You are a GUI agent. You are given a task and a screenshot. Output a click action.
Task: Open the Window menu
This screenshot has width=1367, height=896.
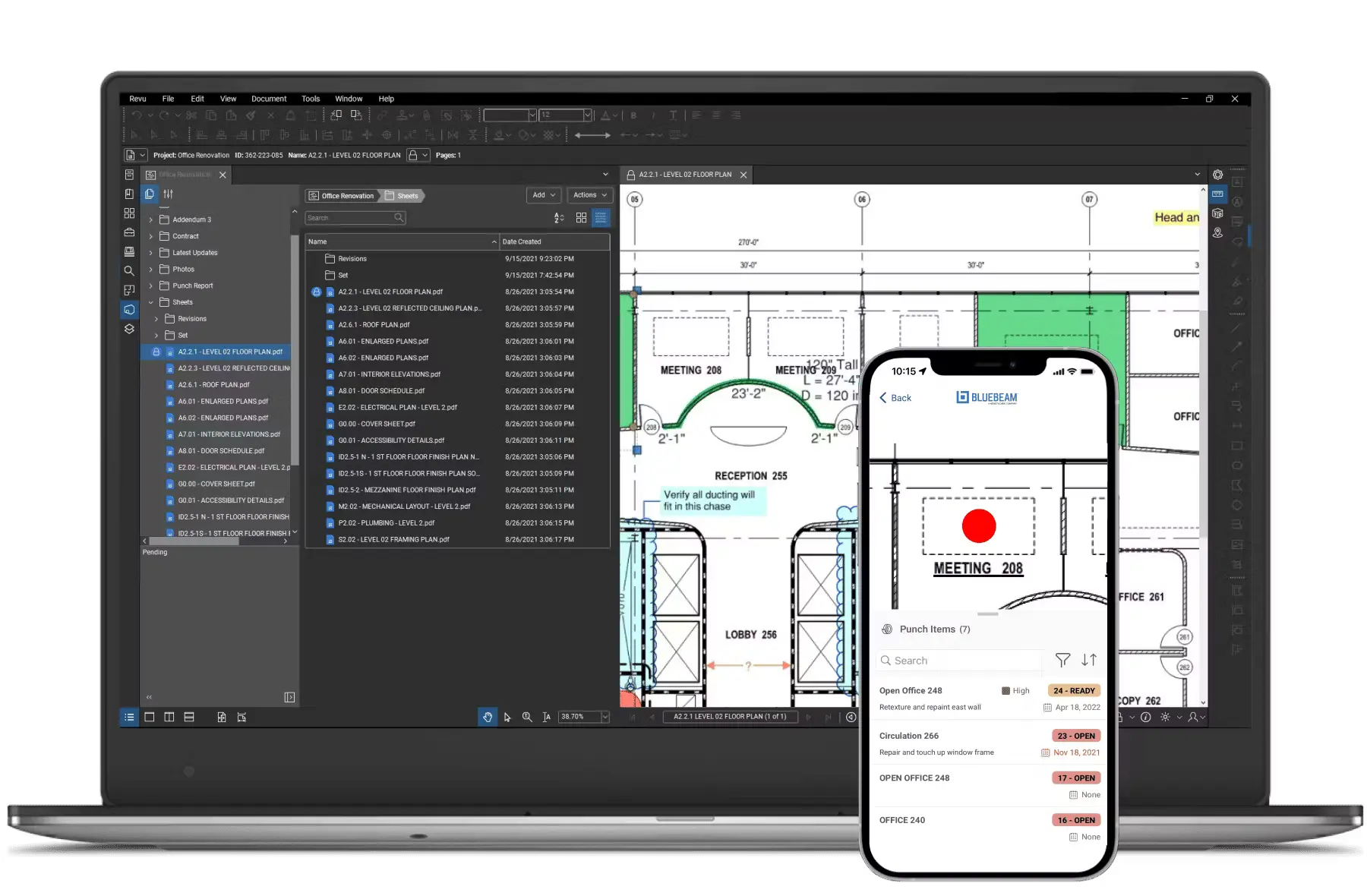click(349, 99)
